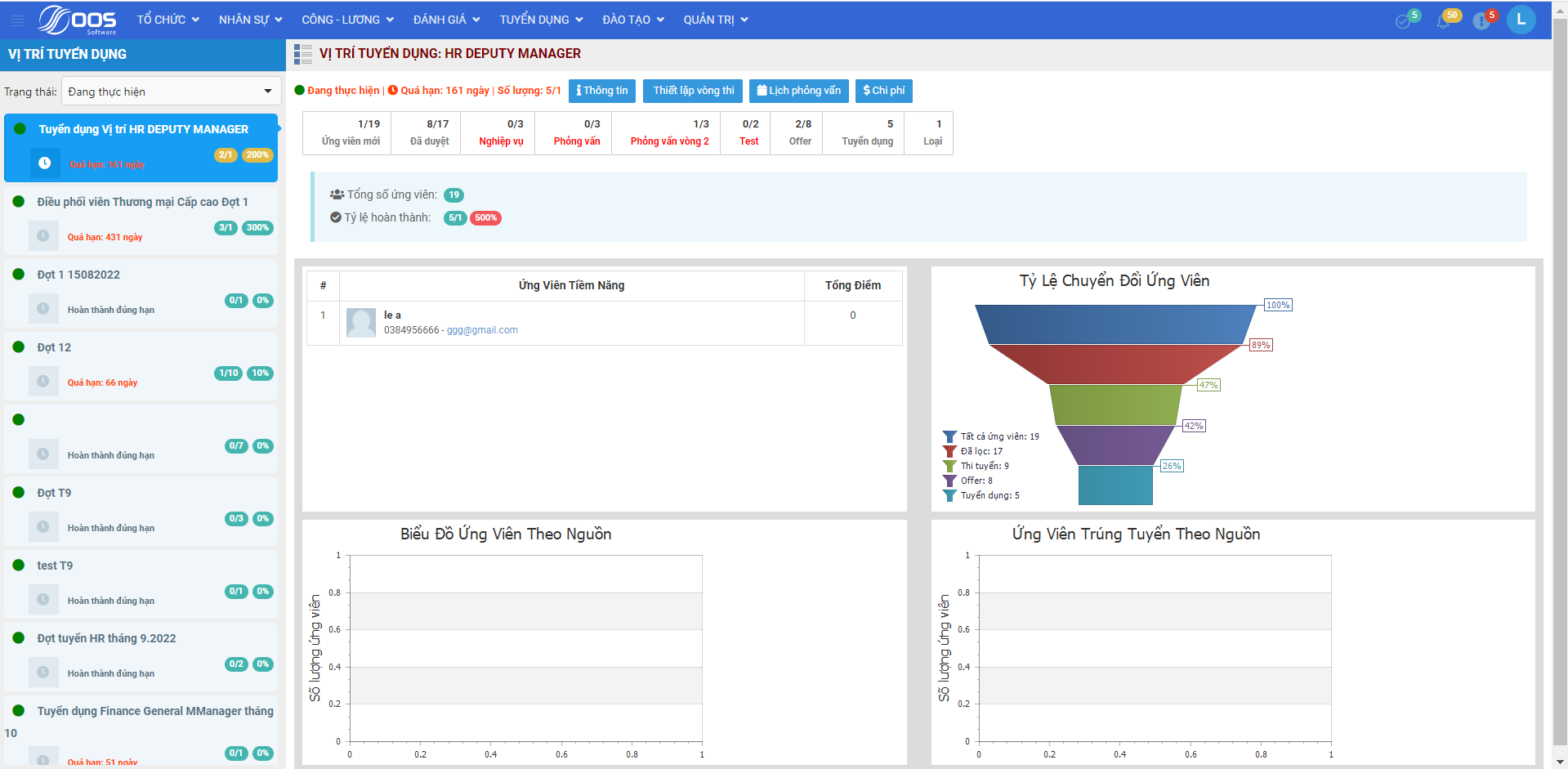Click the list view icon beside page title
This screenshot has width=1568, height=769.
point(303,54)
